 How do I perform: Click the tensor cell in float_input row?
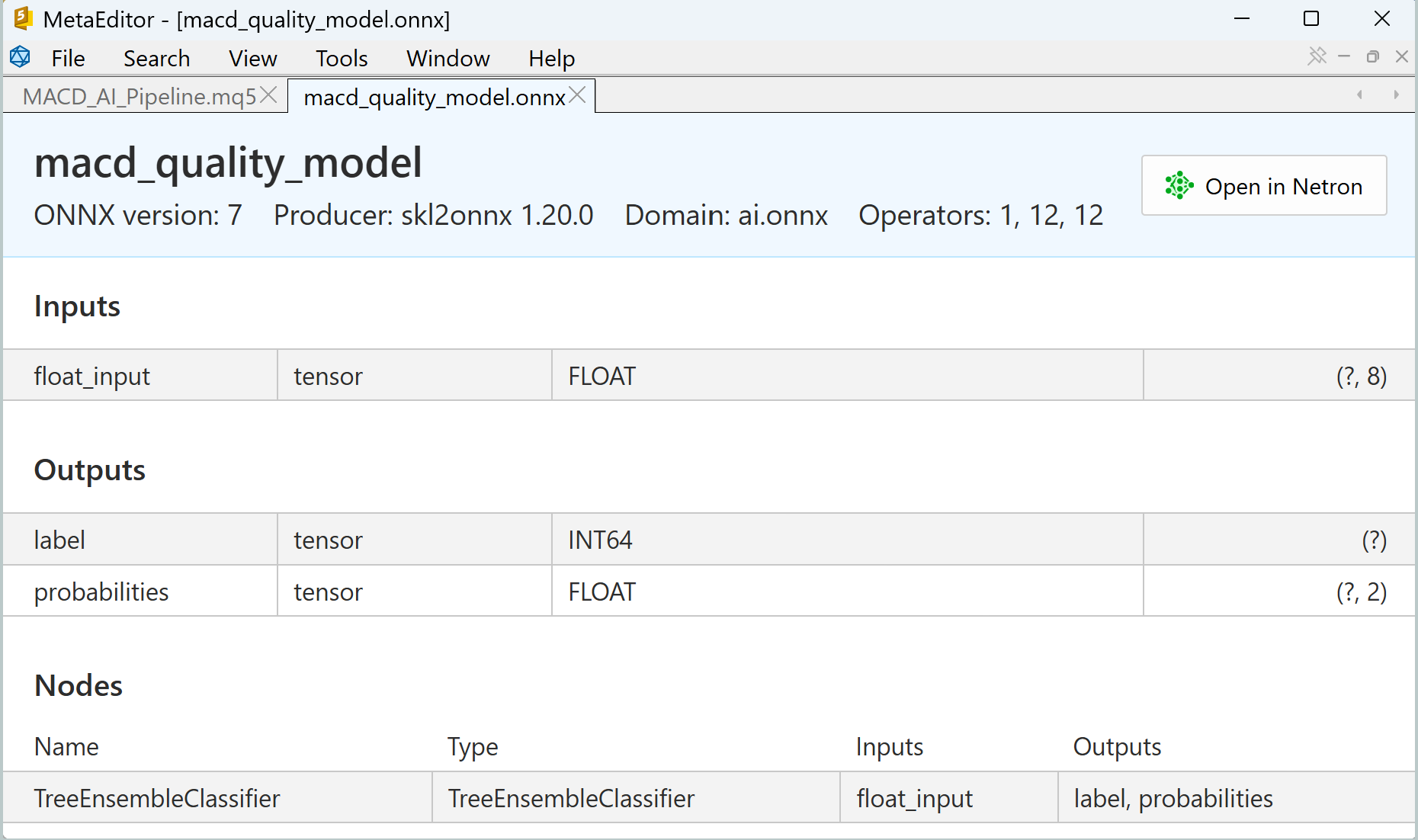(415, 376)
